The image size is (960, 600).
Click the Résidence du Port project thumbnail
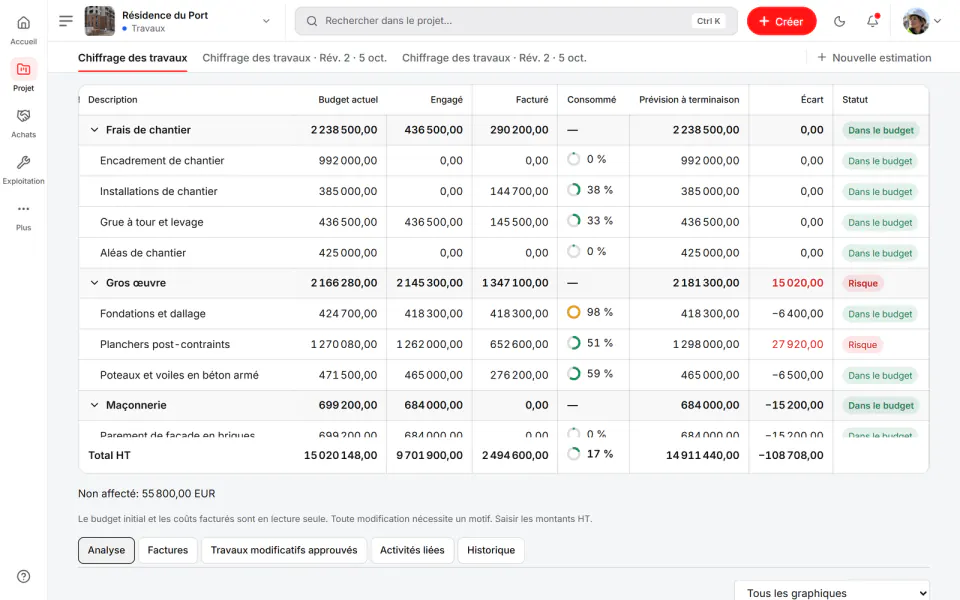pos(99,21)
